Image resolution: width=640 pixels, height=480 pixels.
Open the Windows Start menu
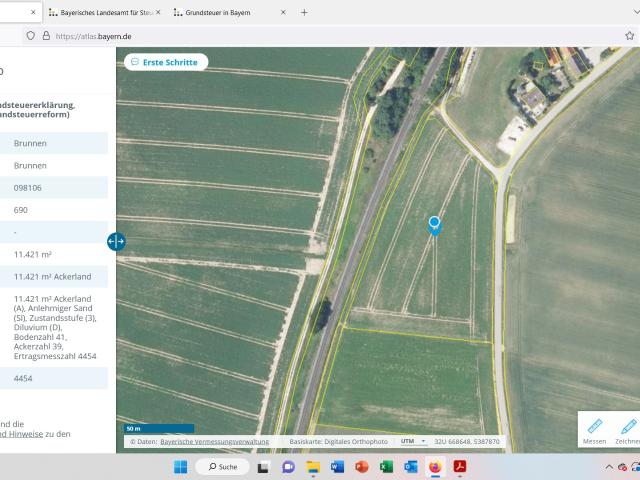coord(180,467)
